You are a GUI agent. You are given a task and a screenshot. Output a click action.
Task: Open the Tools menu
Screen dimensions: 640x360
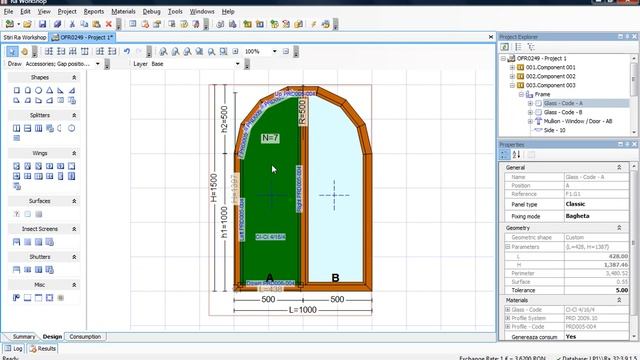coord(175,11)
